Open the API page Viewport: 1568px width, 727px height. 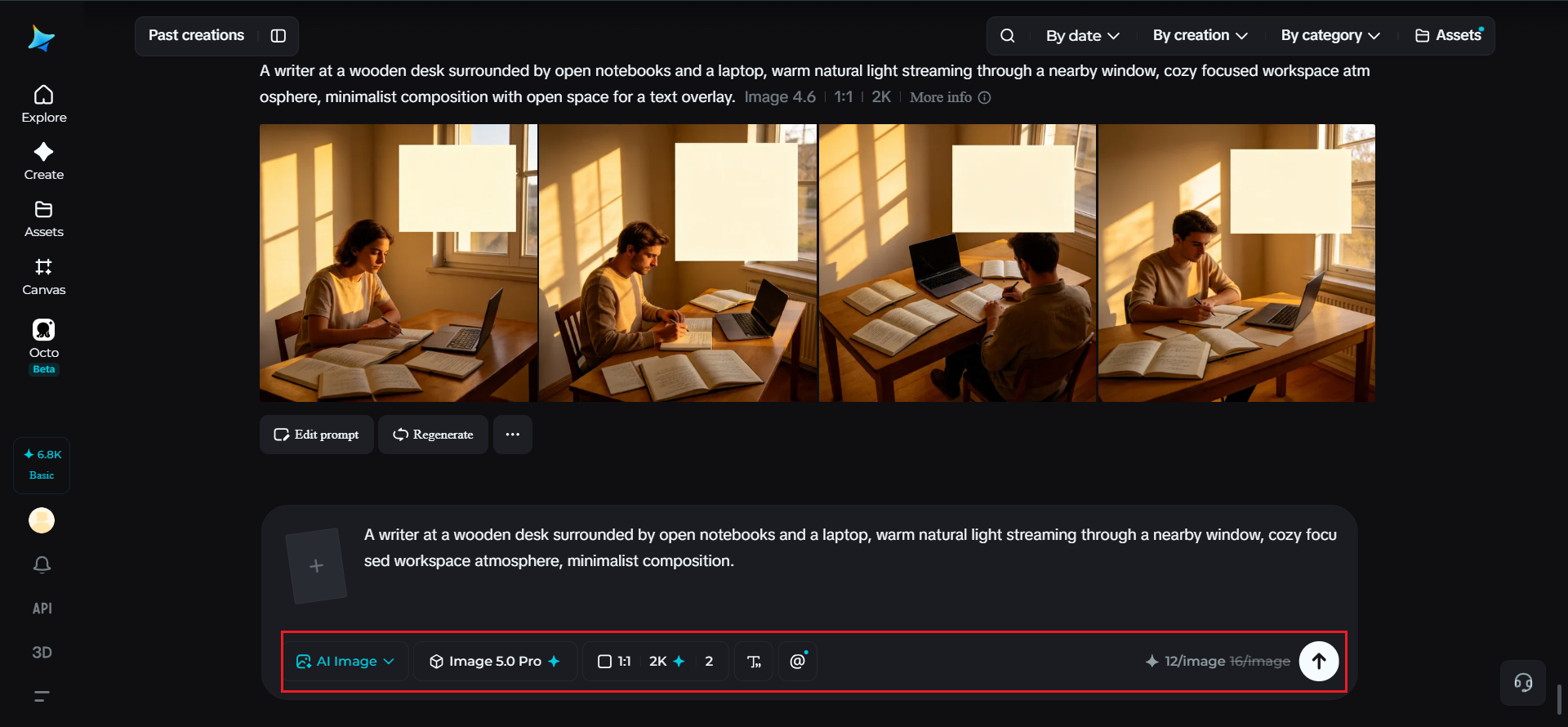point(42,609)
